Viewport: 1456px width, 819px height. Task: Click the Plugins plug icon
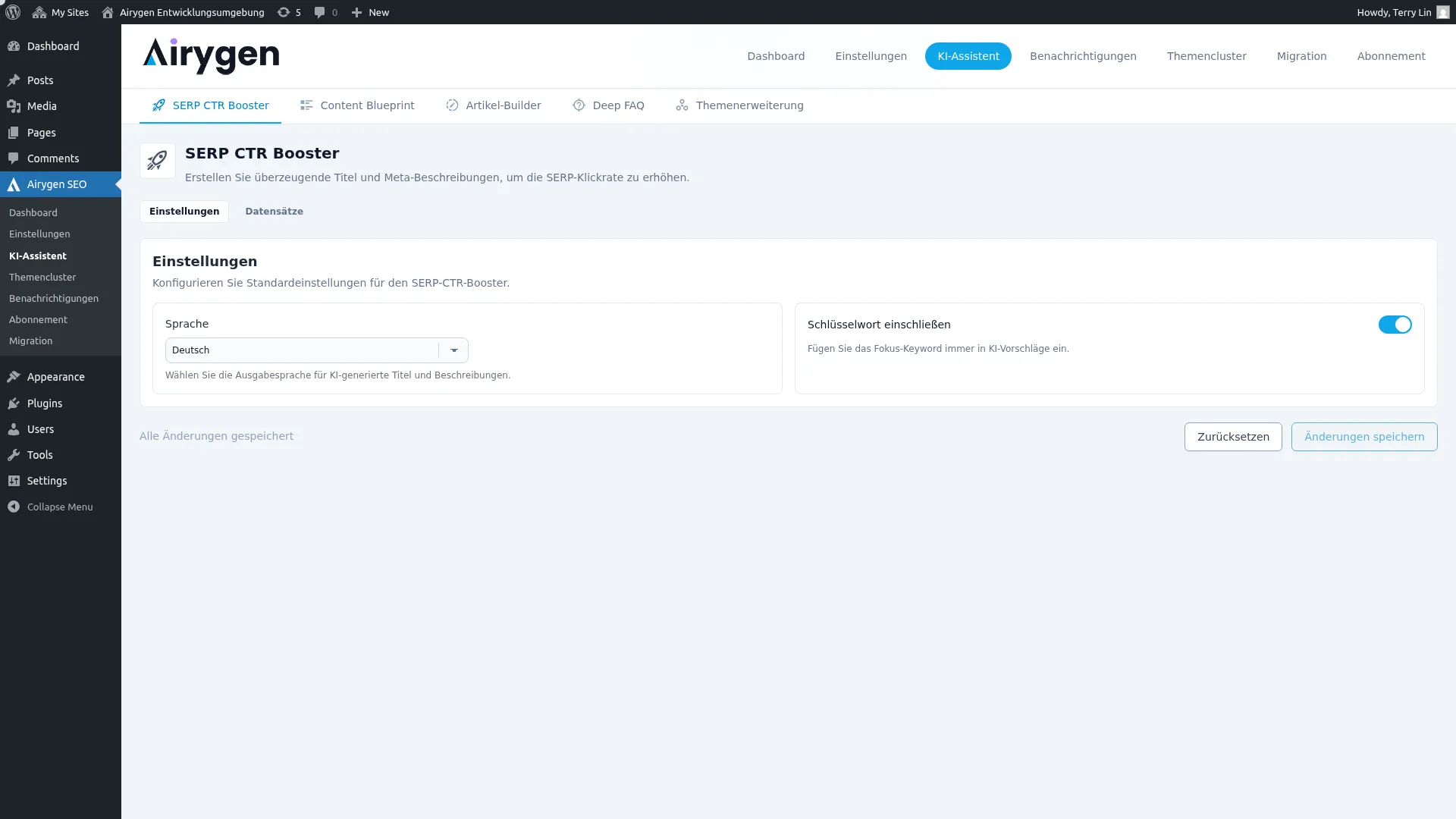14,403
